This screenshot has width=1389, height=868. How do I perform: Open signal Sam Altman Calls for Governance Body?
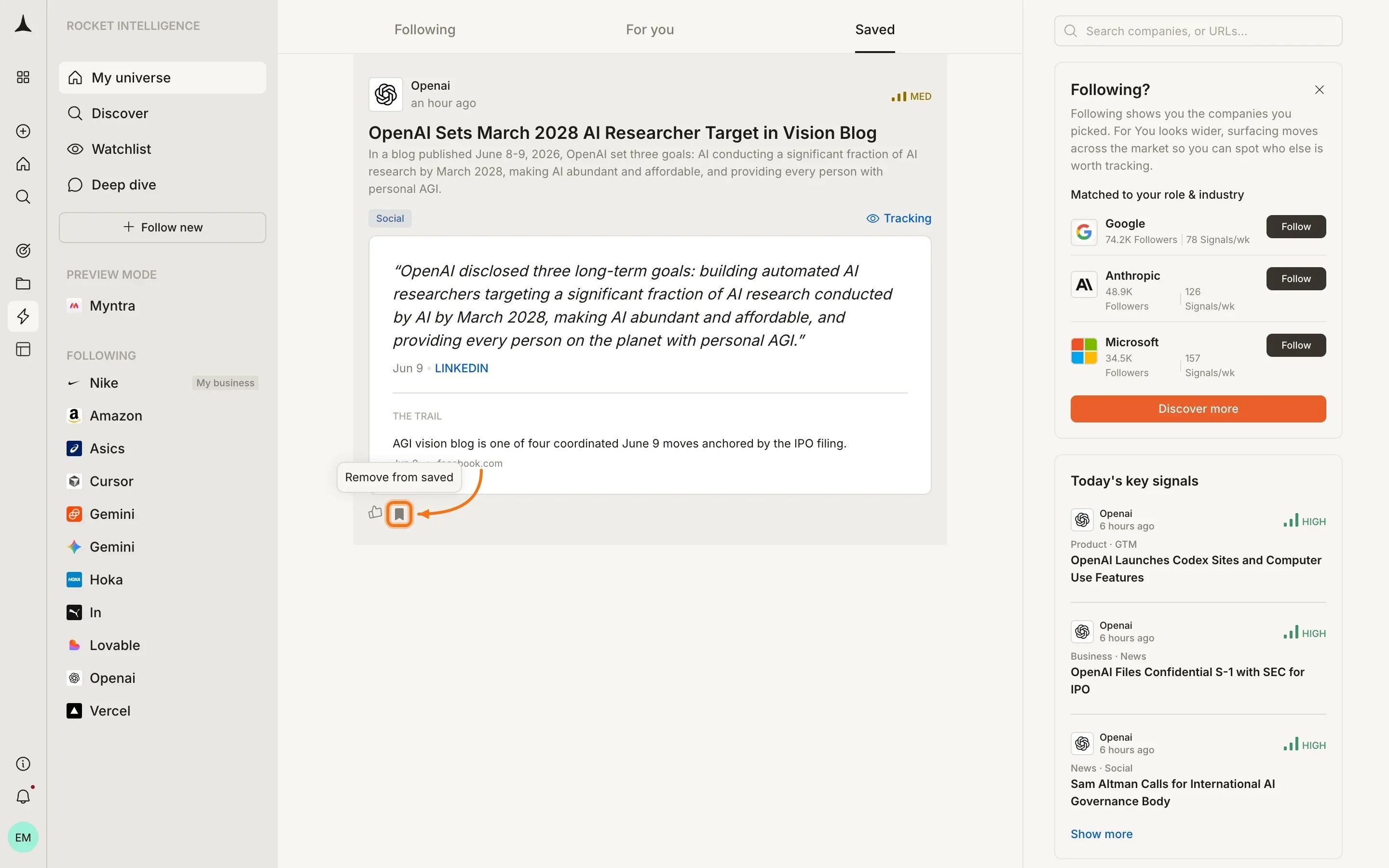pyautogui.click(x=1172, y=792)
